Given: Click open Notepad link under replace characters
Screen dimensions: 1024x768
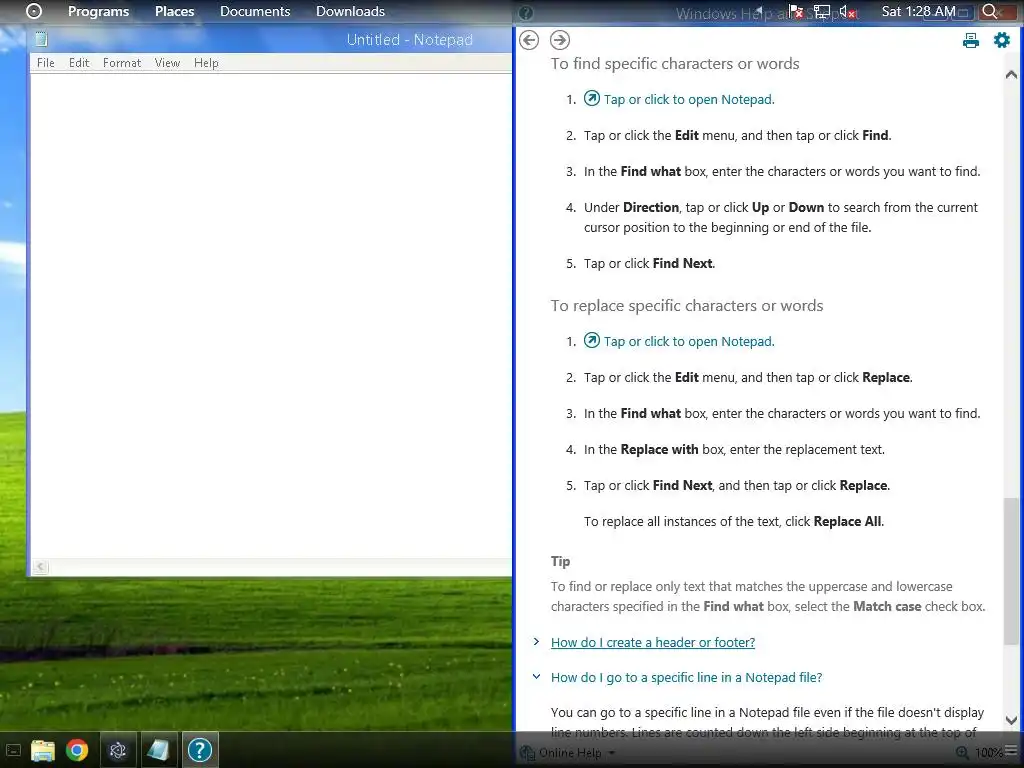Looking at the screenshot, I should (689, 341).
